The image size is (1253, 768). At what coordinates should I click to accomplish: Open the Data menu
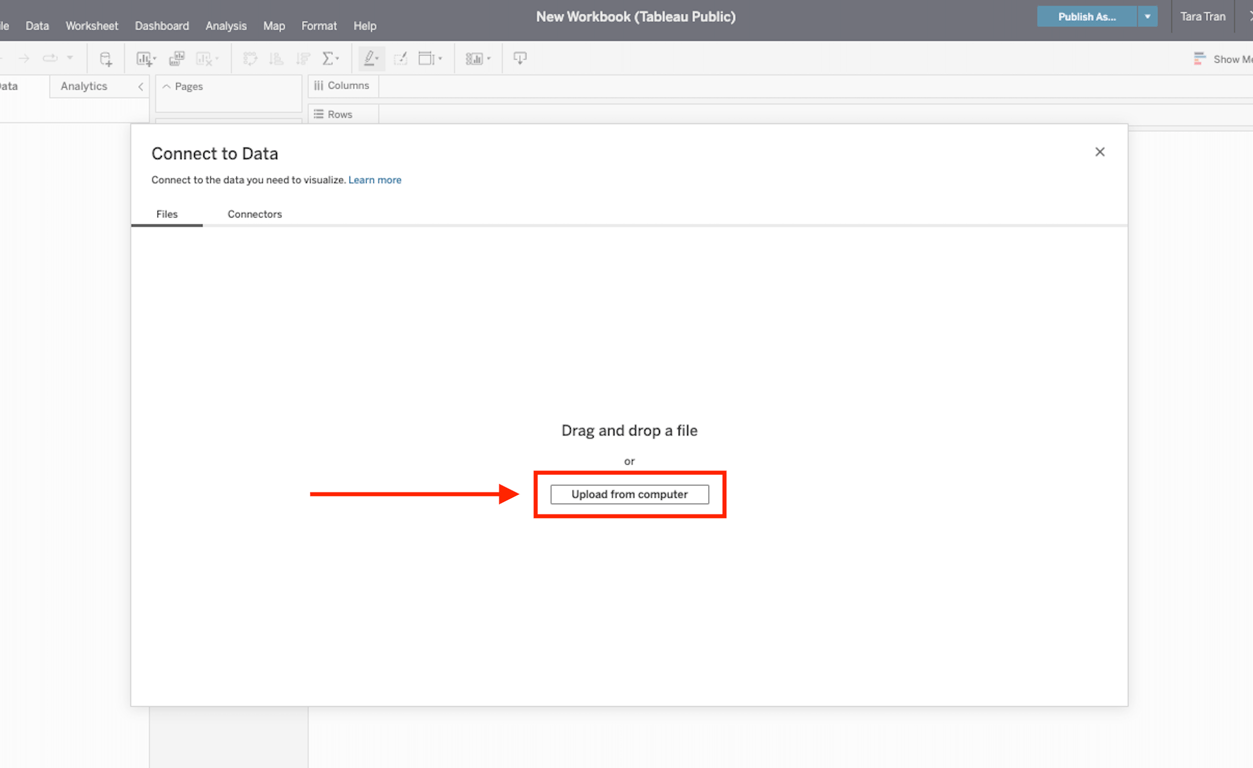pyautogui.click(x=37, y=26)
